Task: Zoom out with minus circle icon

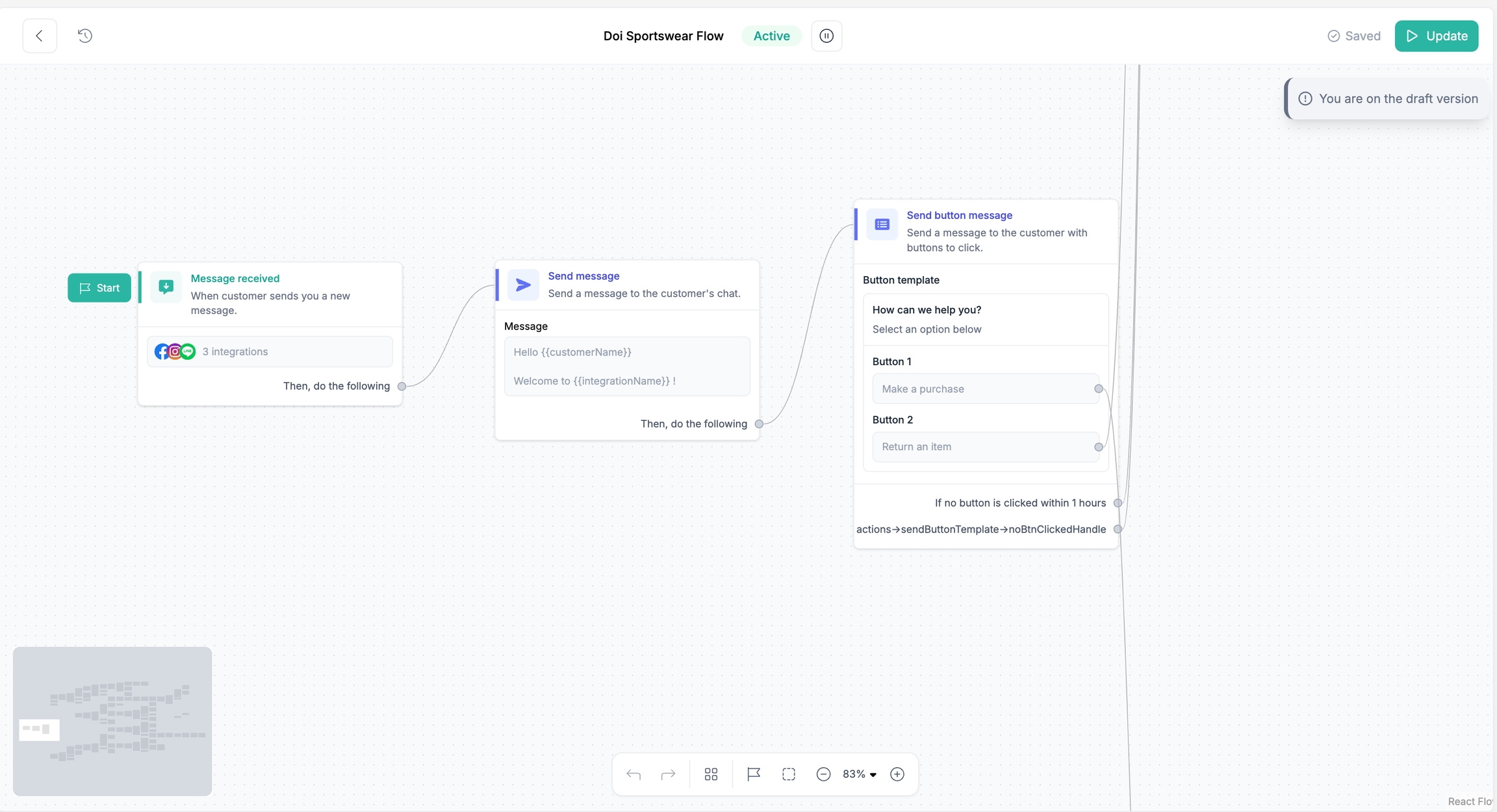Action: 823,774
